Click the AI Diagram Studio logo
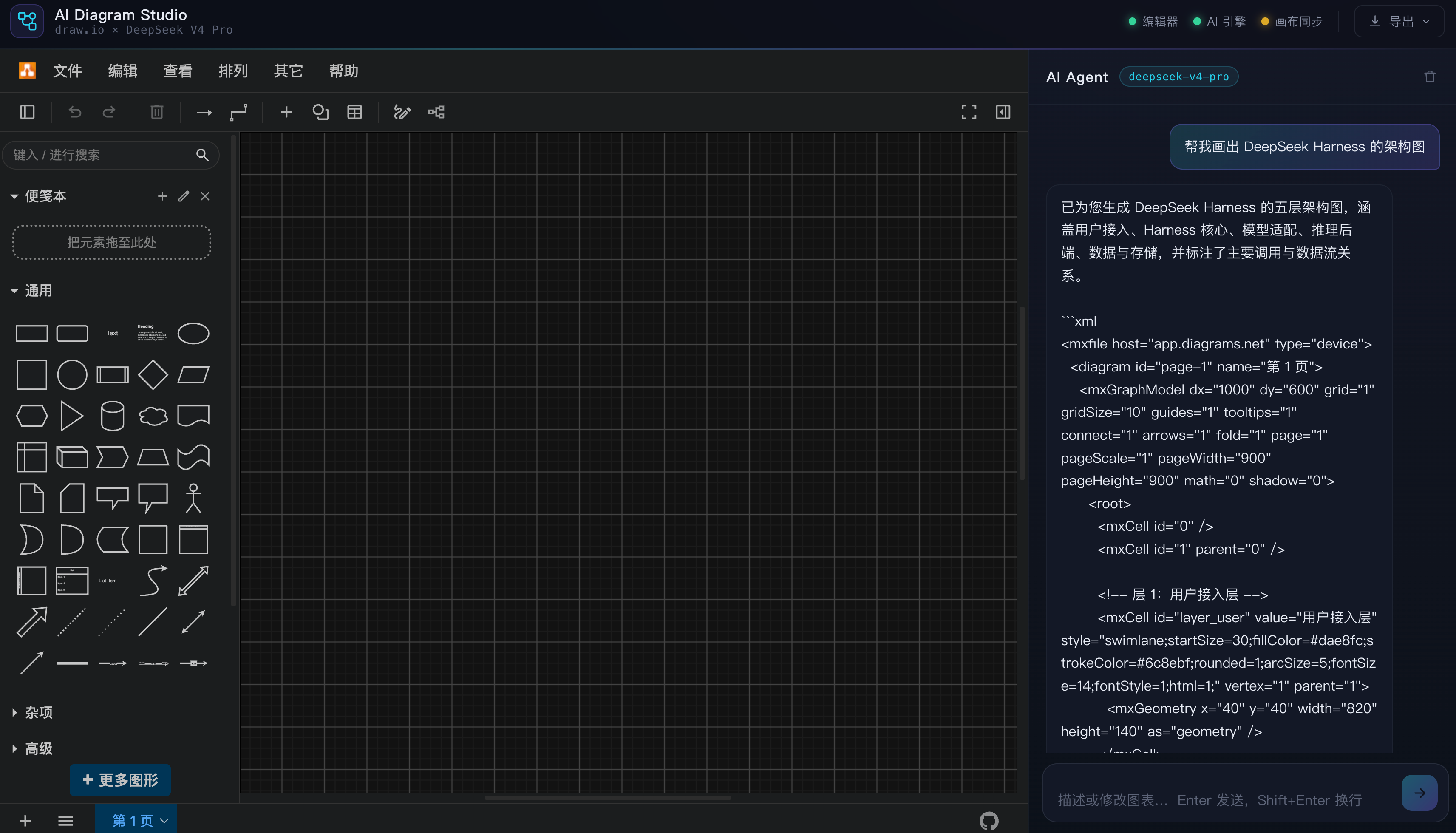This screenshot has width=1456, height=833. click(x=27, y=21)
